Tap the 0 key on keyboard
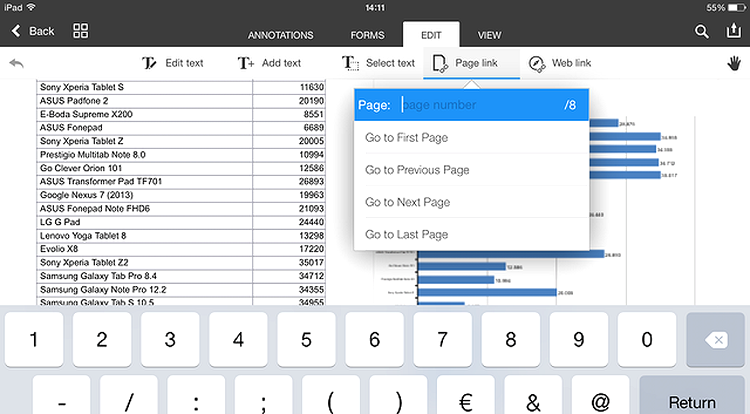The height and width of the screenshot is (414, 750). [647, 339]
